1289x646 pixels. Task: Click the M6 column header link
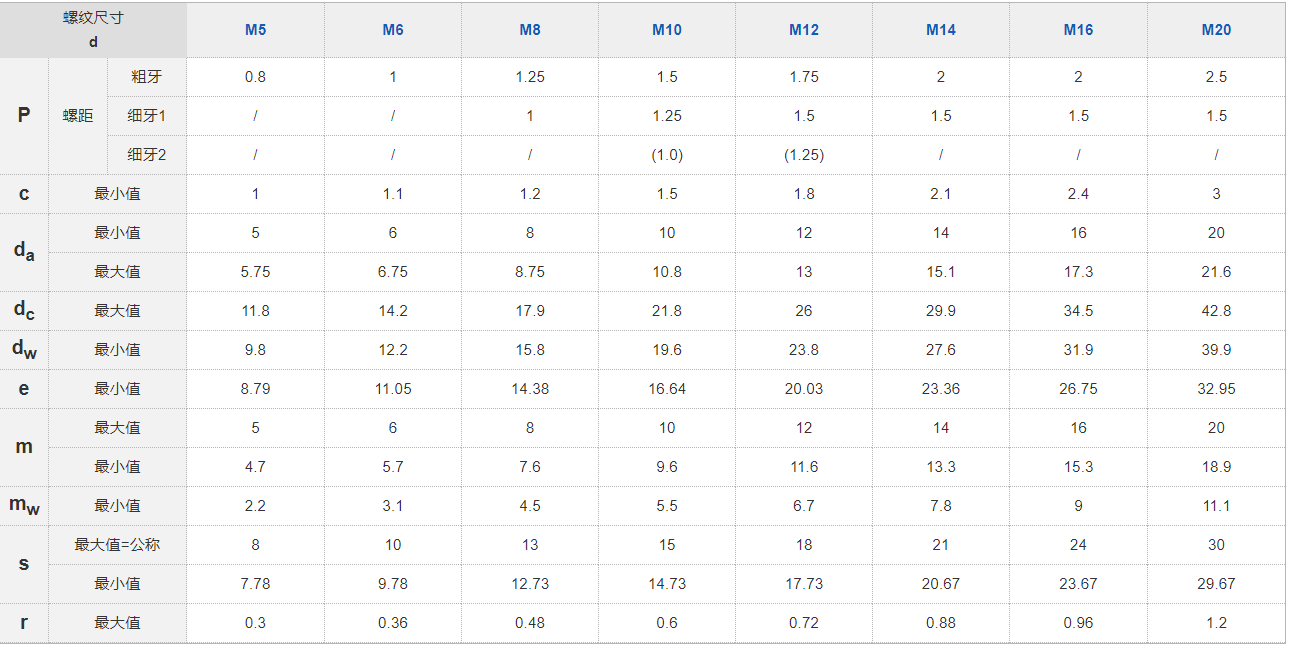[393, 30]
